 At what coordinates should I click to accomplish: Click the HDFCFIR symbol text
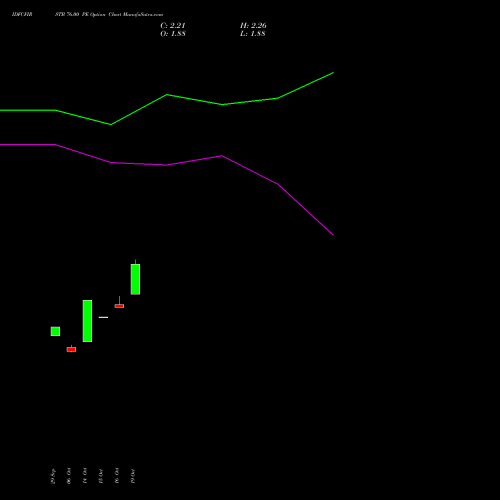(22, 15)
